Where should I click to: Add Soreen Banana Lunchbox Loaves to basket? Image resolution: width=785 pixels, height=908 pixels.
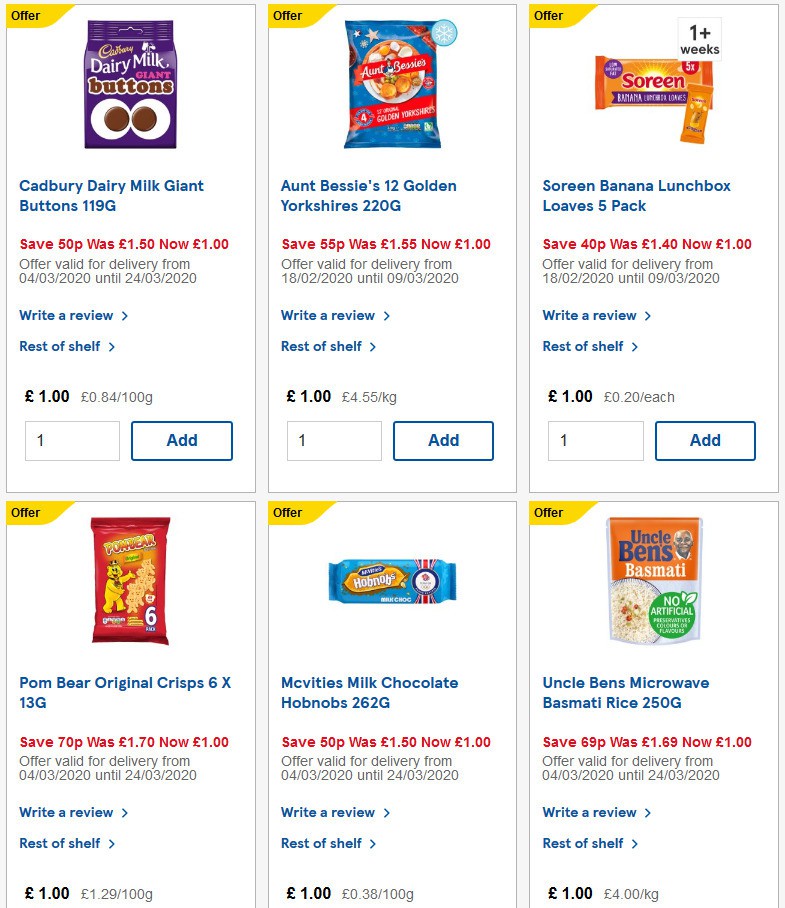[x=705, y=440]
